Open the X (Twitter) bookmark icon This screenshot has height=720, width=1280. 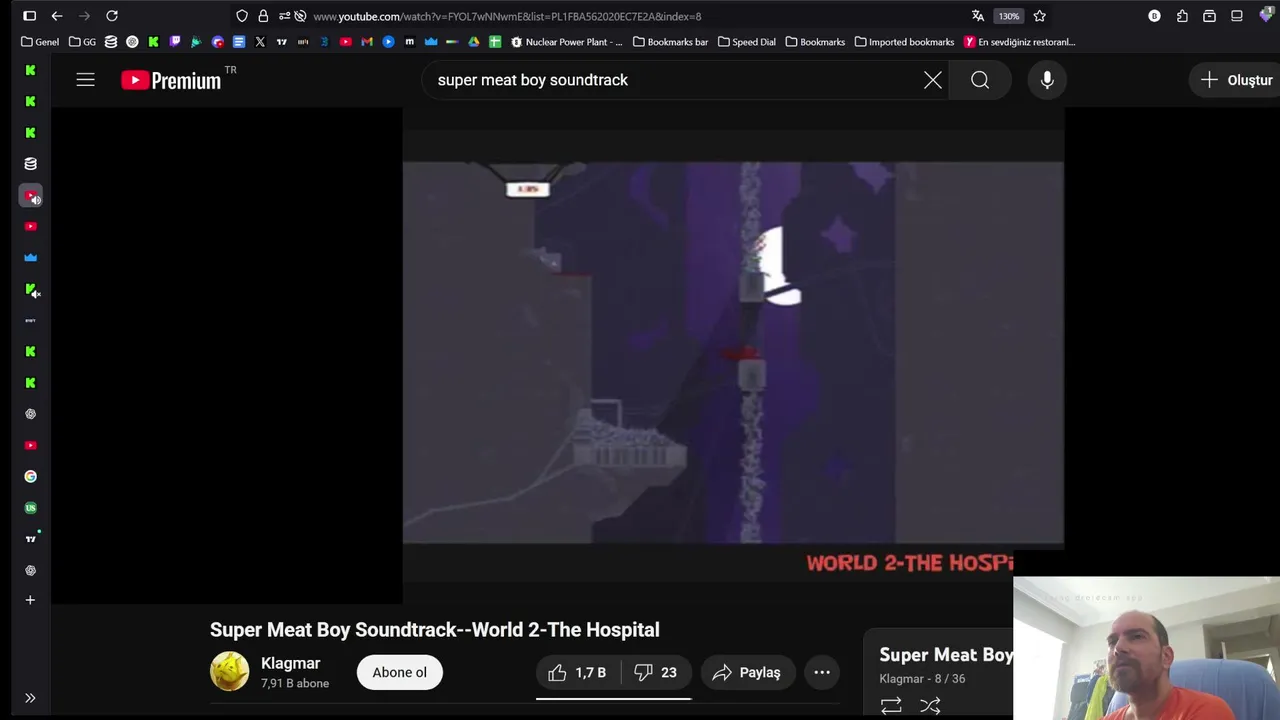tap(260, 42)
